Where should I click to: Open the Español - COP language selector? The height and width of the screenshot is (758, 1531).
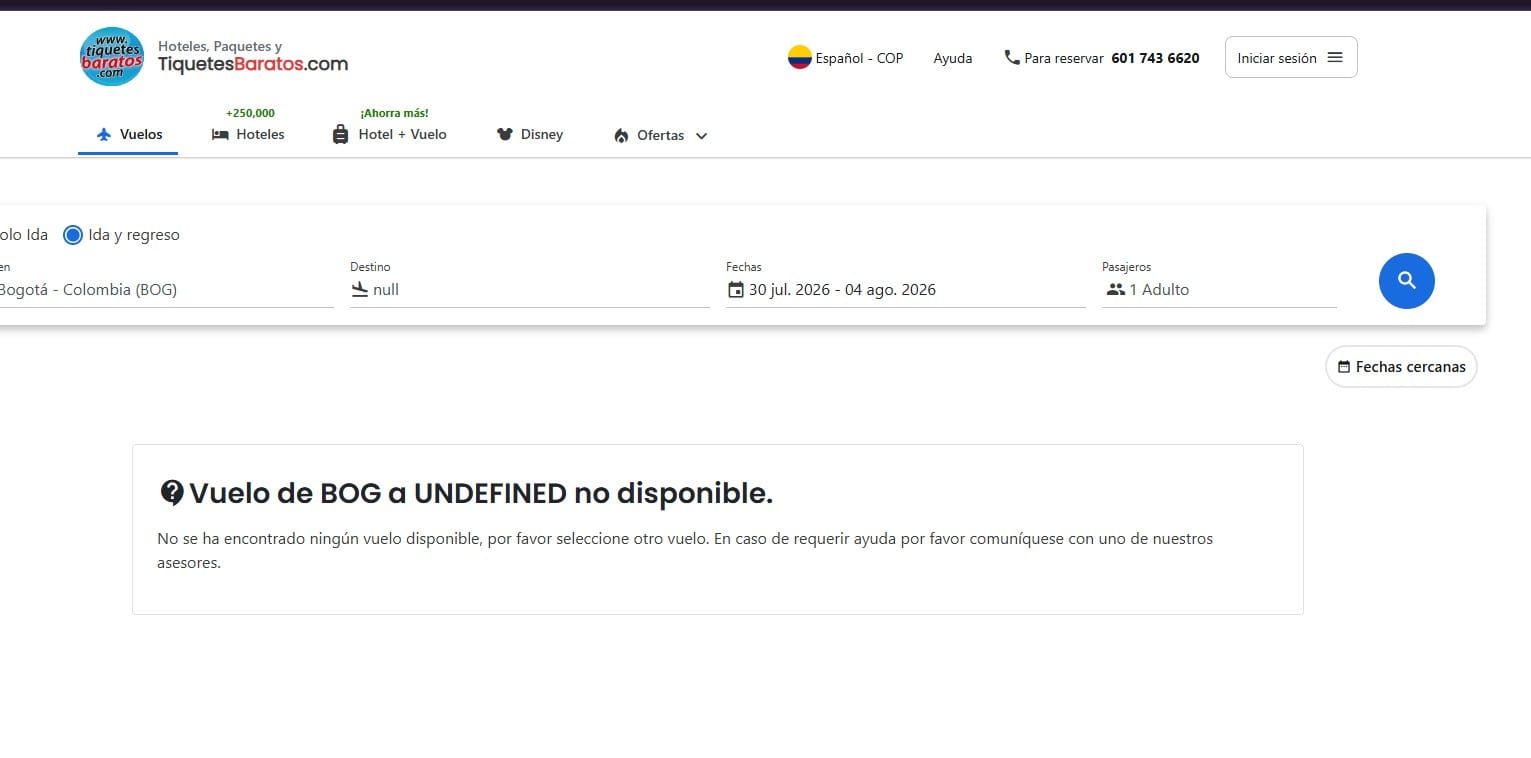click(846, 58)
